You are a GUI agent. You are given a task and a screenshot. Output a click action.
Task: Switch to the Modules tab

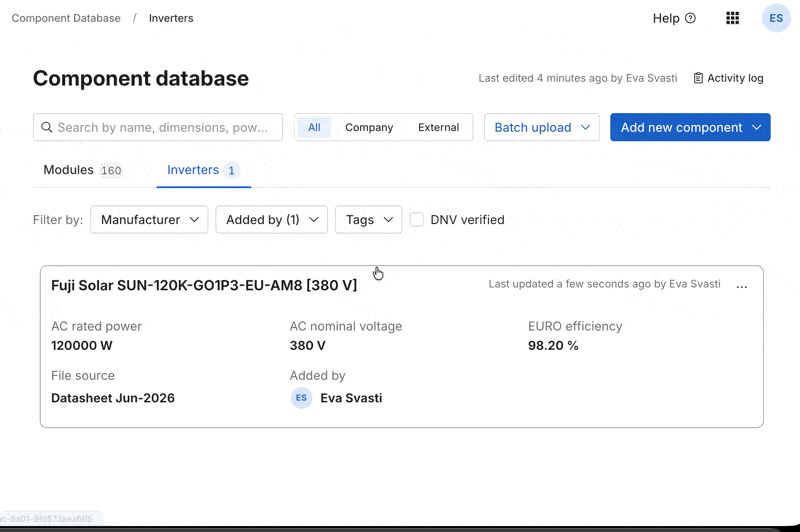point(83,170)
